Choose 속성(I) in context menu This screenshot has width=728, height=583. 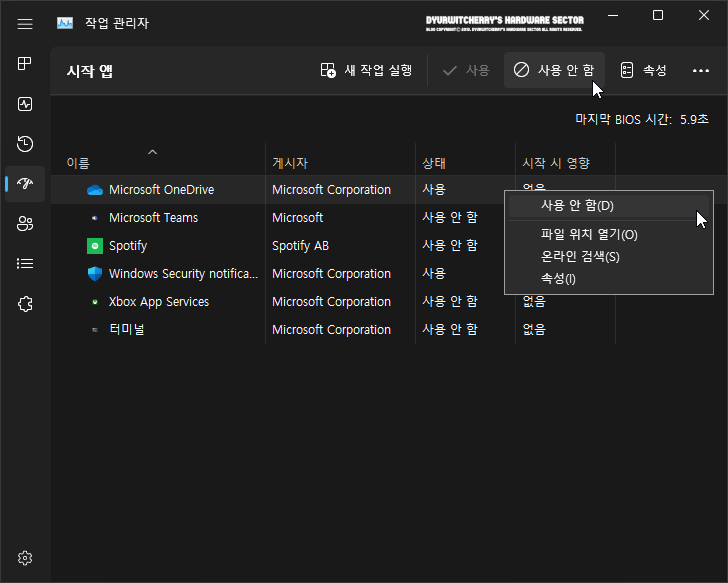tap(608, 279)
